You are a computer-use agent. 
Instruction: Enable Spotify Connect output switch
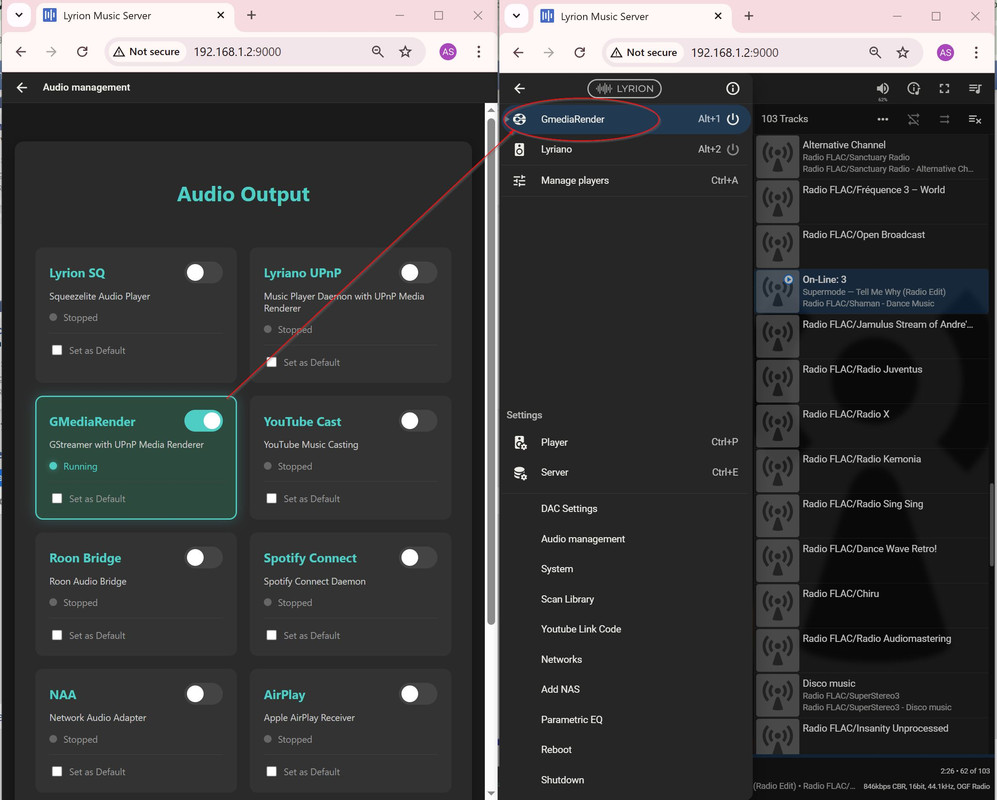(418, 558)
